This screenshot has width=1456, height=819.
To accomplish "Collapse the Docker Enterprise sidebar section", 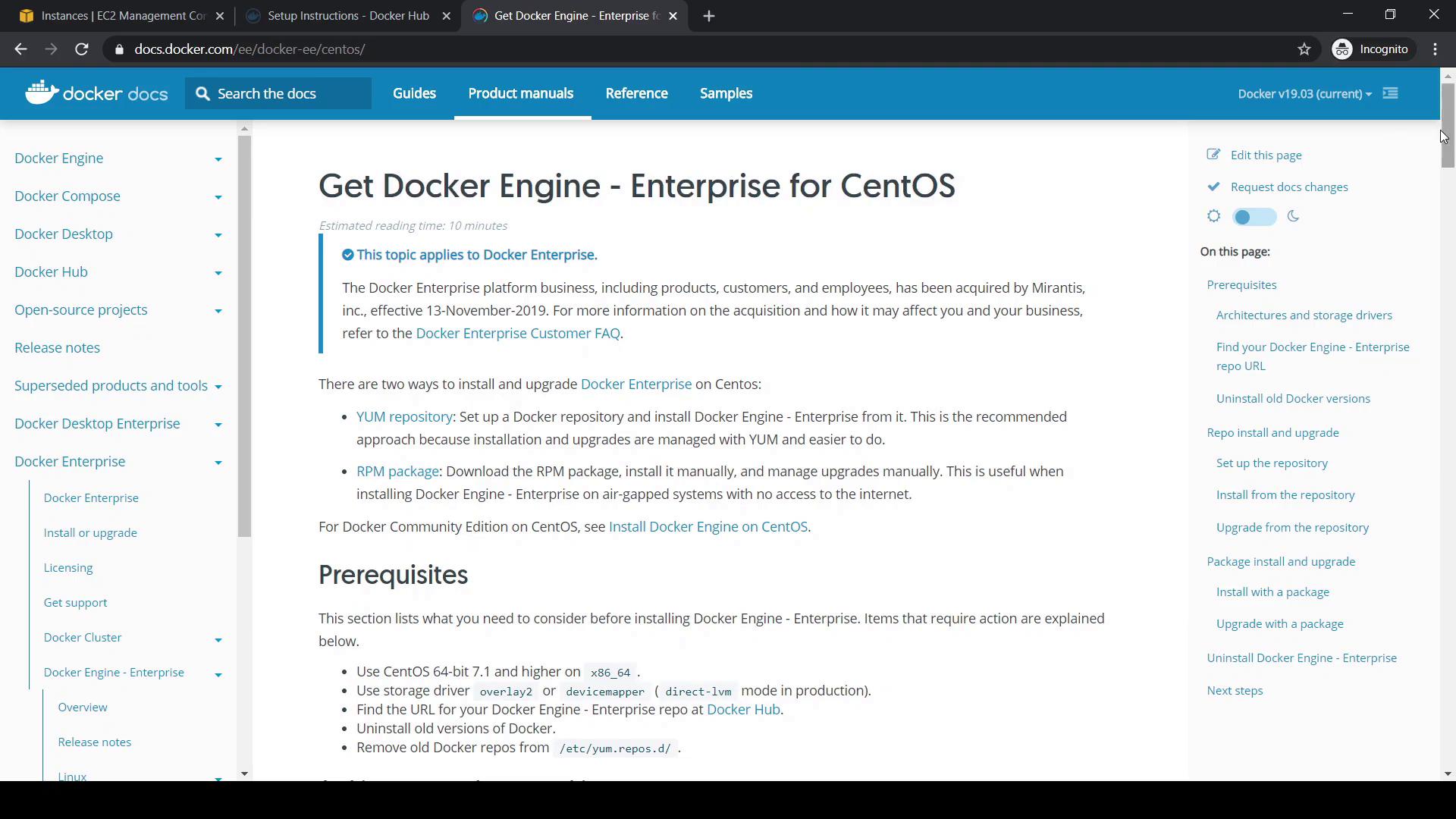I will coord(218,463).
